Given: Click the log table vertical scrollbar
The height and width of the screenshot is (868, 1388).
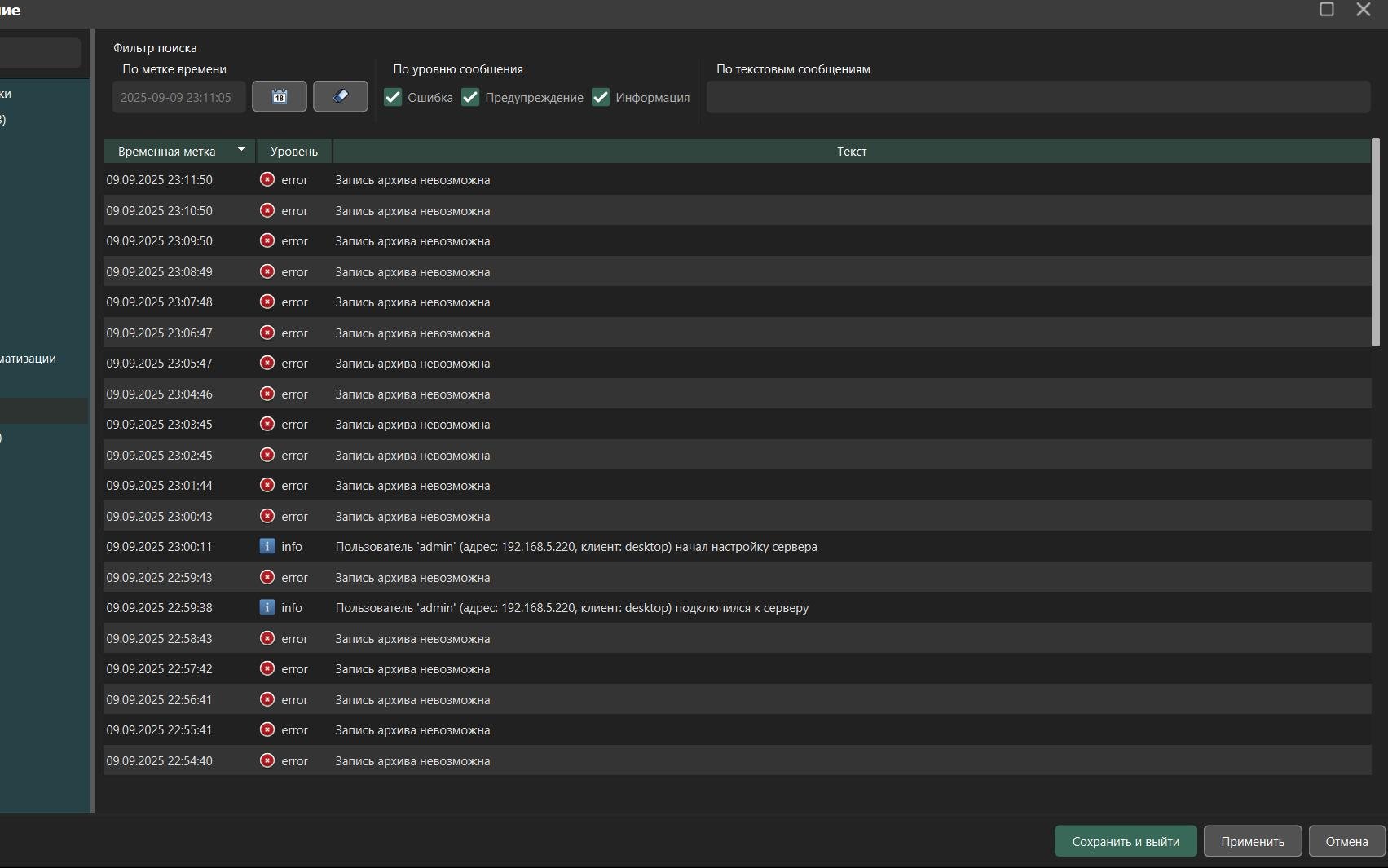Looking at the screenshot, I should point(1376,243).
